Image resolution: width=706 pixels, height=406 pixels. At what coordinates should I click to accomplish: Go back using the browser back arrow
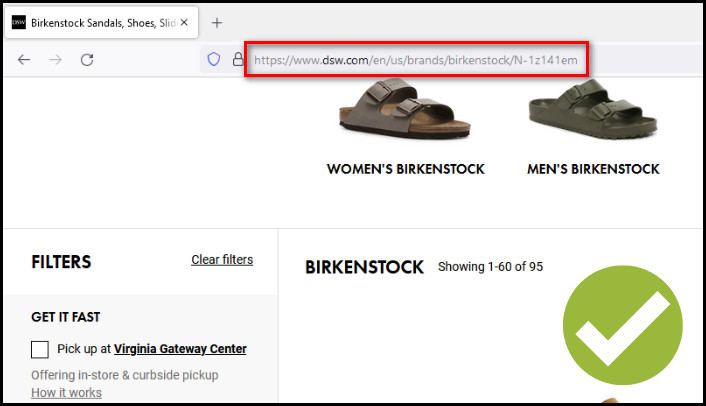tap(24, 60)
